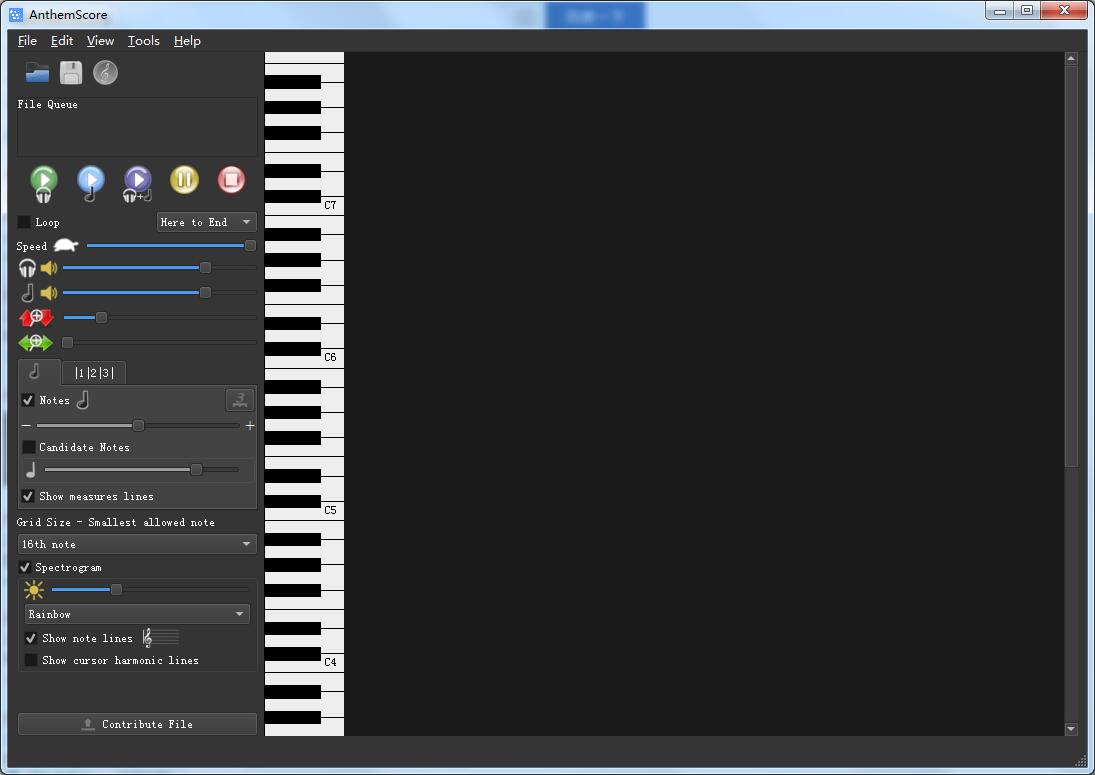This screenshot has height=775, width=1095.
Task: Click the C4 piano key
Action: (332, 663)
